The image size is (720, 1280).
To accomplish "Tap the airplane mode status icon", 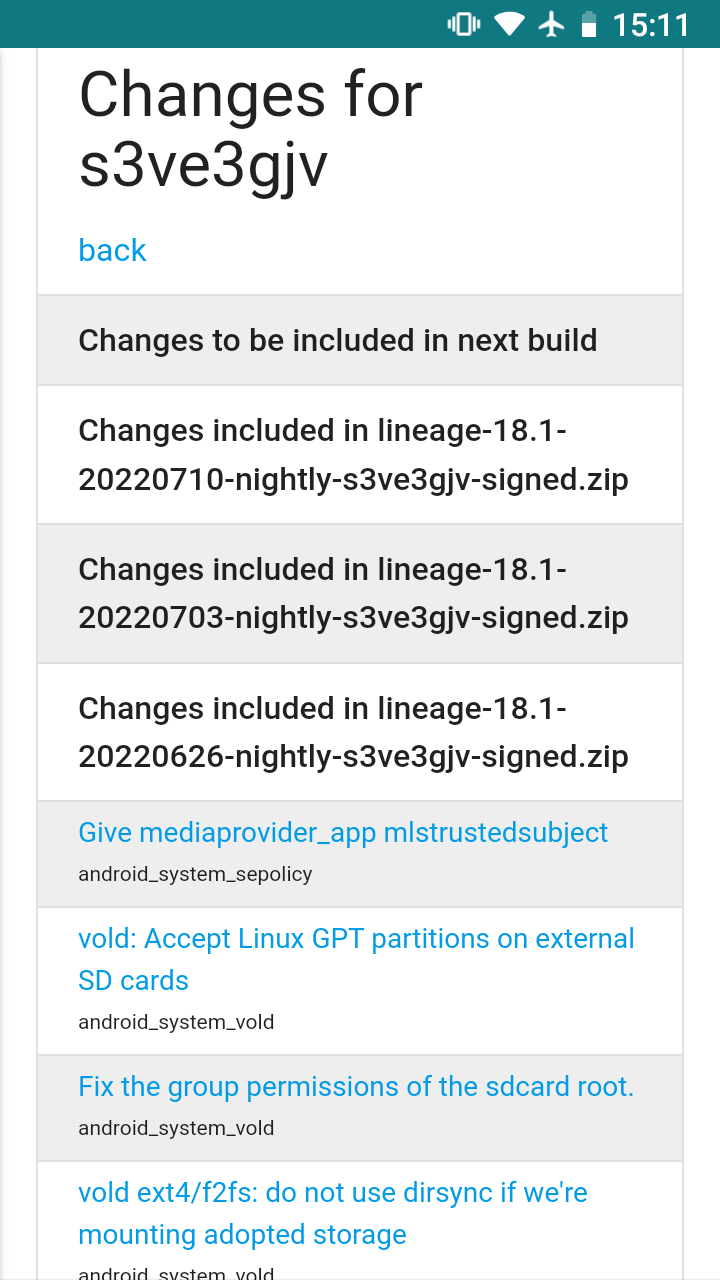I will pos(551,24).
